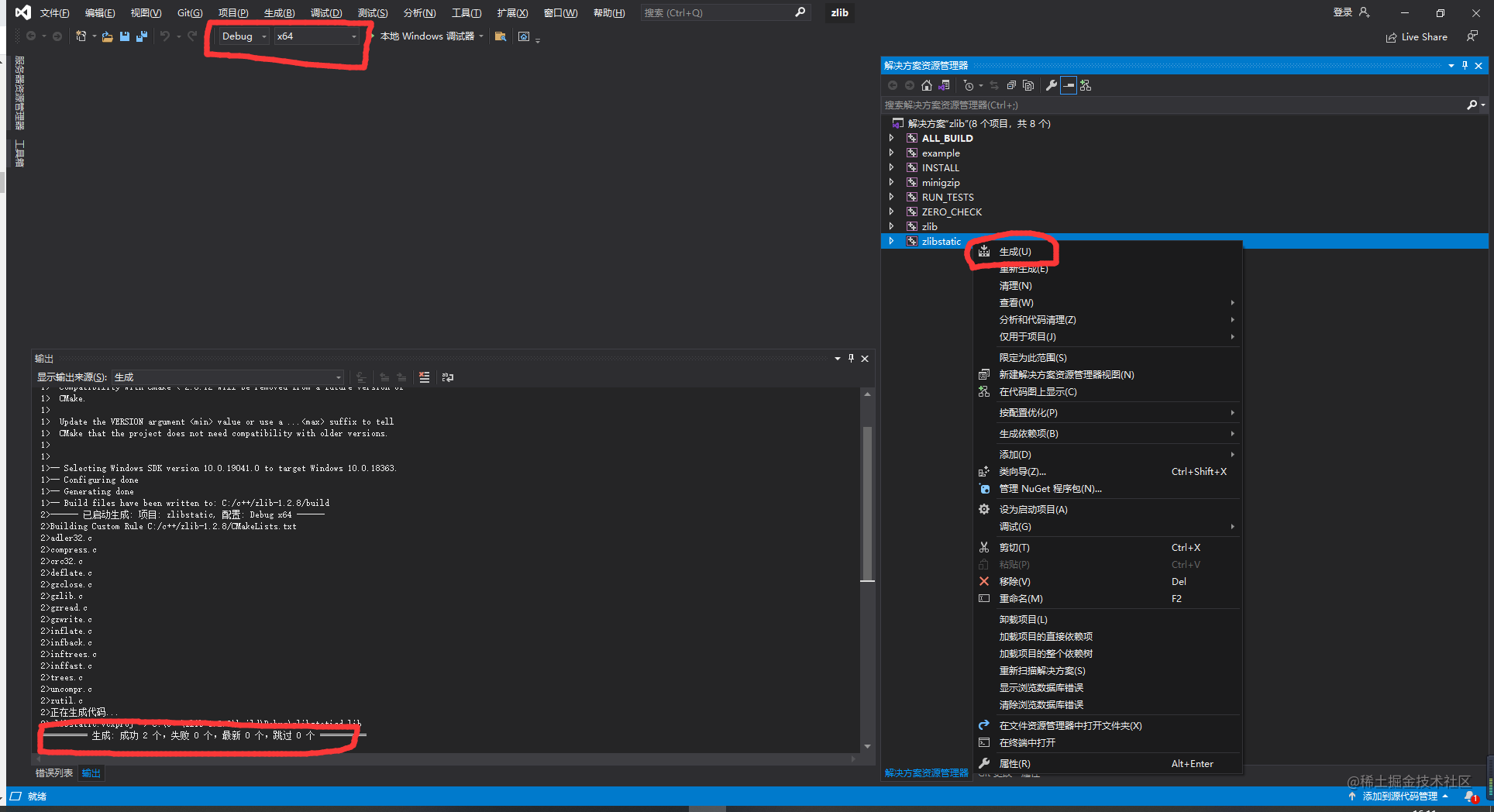Click the Save All icon
1494x812 pixels.
coord(142,36)
